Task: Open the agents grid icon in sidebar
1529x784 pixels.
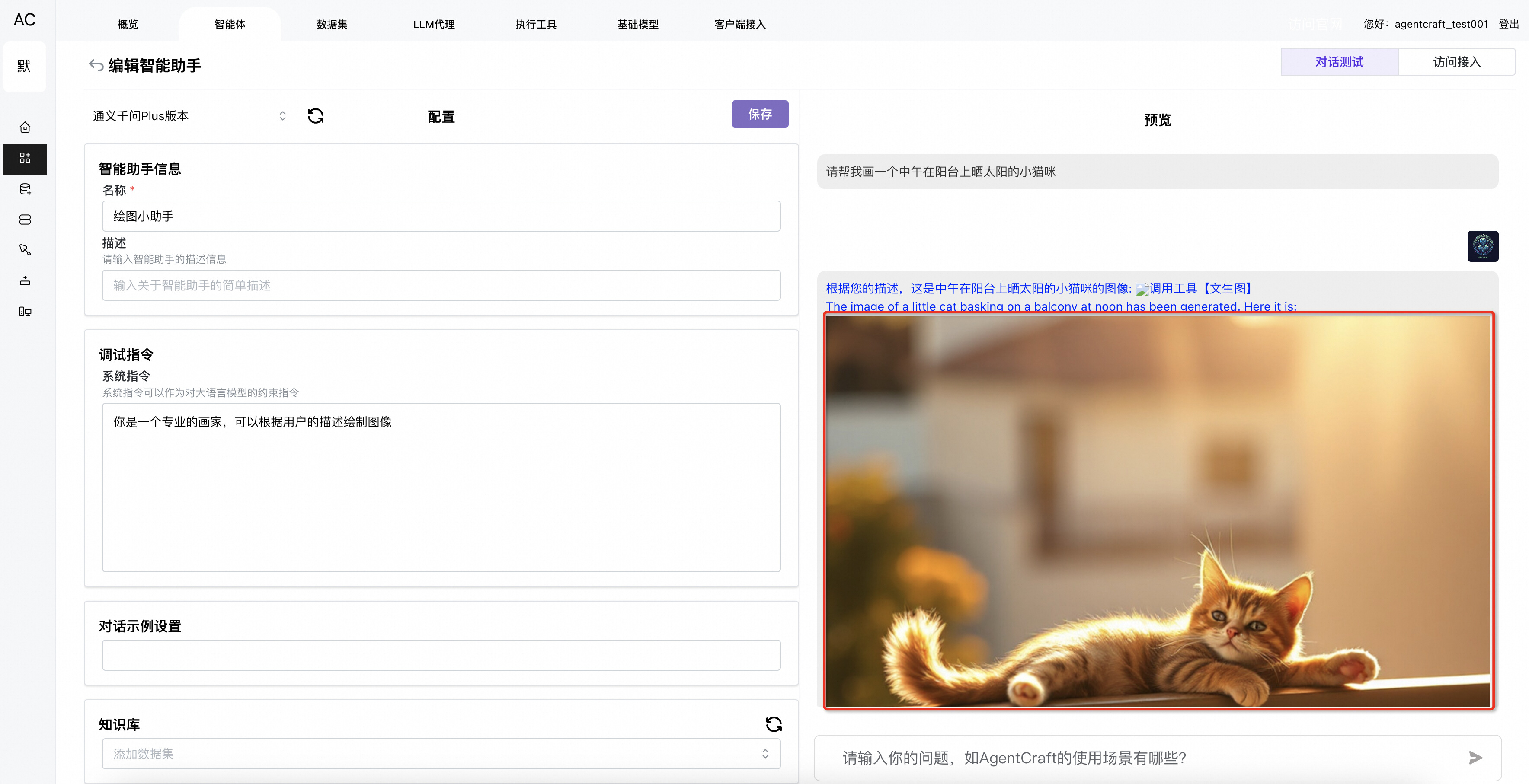Action: [x=25, y=158]
